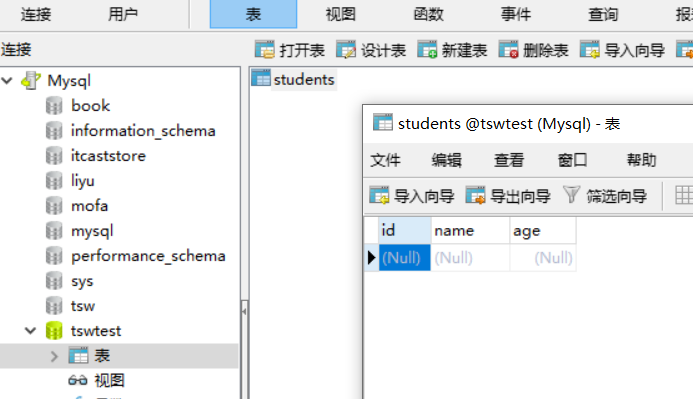Screen dimensions: 693x399
Task: Select the age (Null) cell
Action: pyautogui.click(x=543, y=258)
